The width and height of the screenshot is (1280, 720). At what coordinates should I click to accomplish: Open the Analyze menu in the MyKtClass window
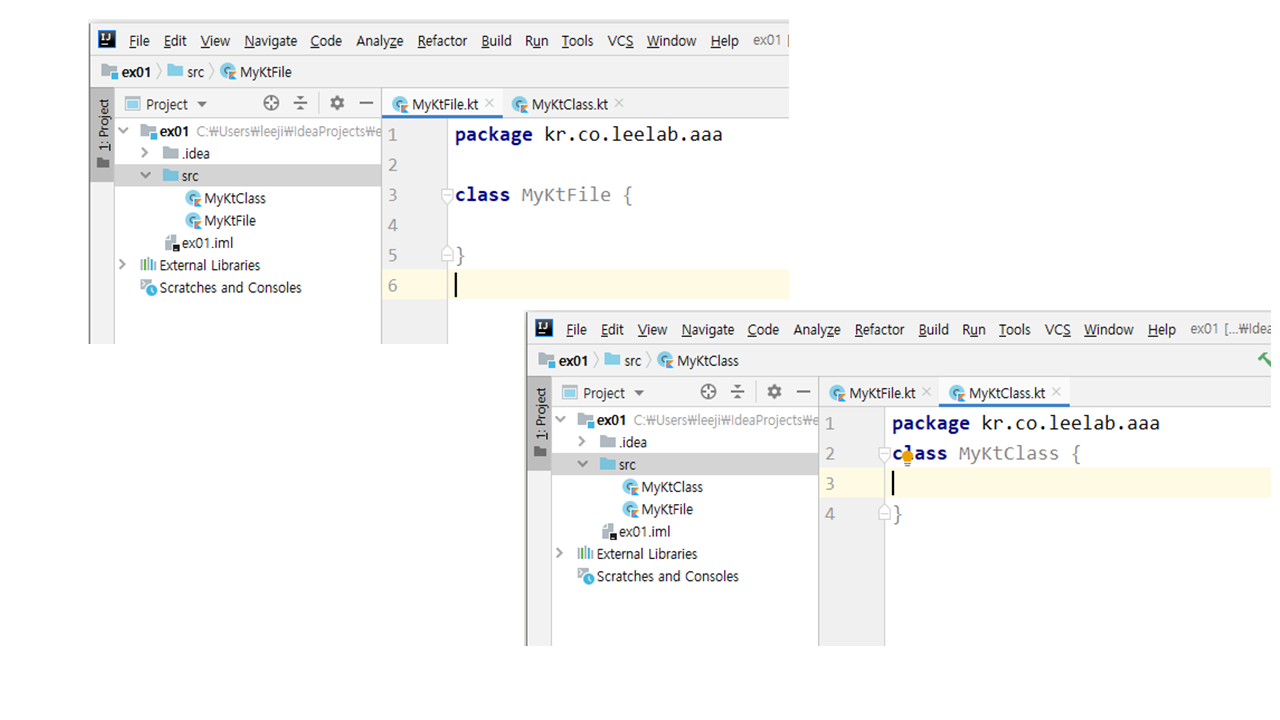coord(816,330)
